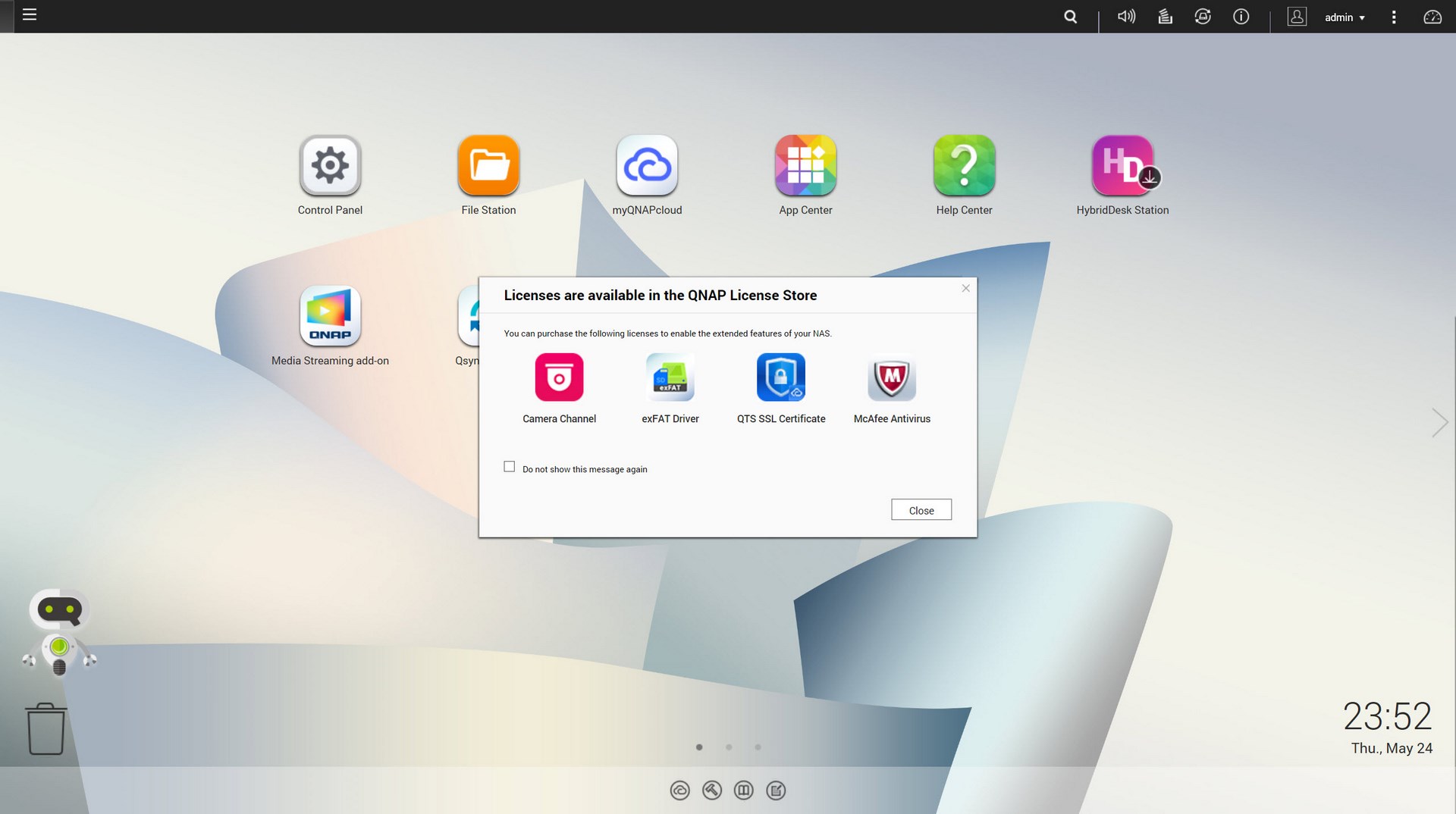Click utility tools icon in bottom bar

712,791
